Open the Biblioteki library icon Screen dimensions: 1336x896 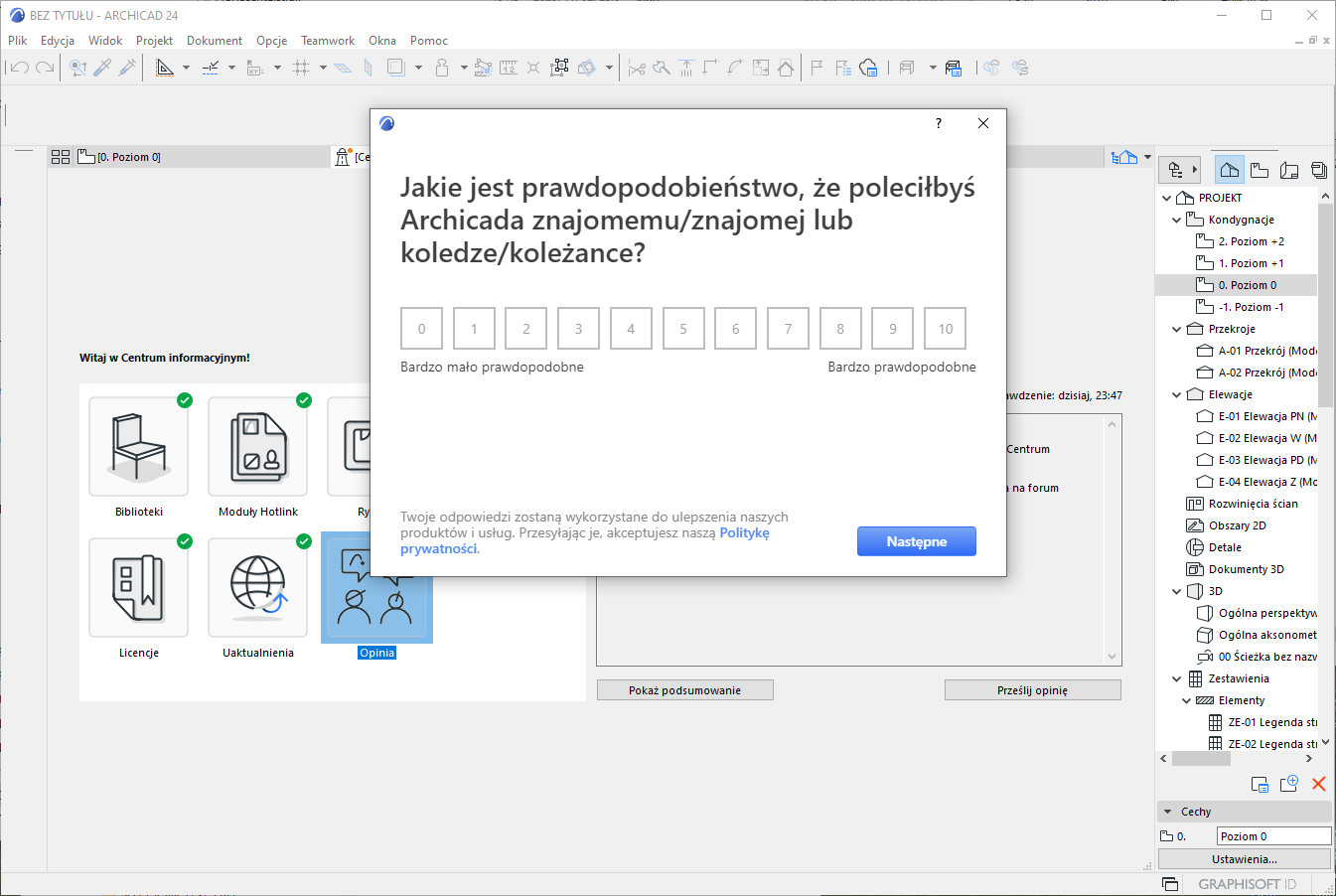(x=138, y=446)
